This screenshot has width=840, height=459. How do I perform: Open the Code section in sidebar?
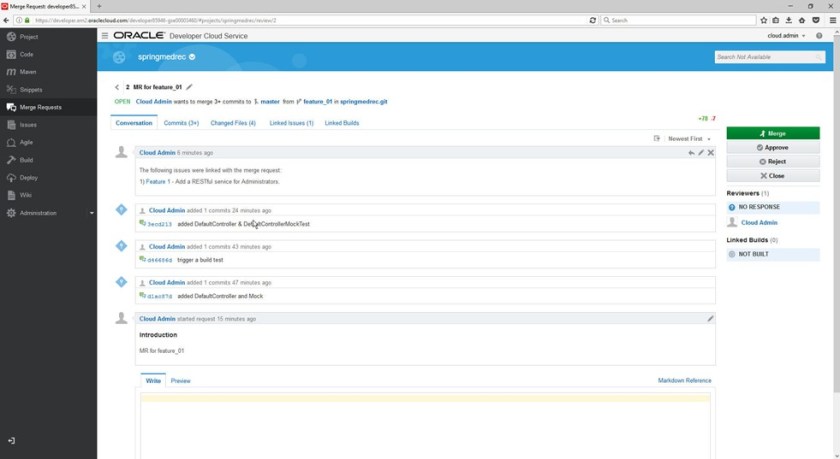click(26, 54)
